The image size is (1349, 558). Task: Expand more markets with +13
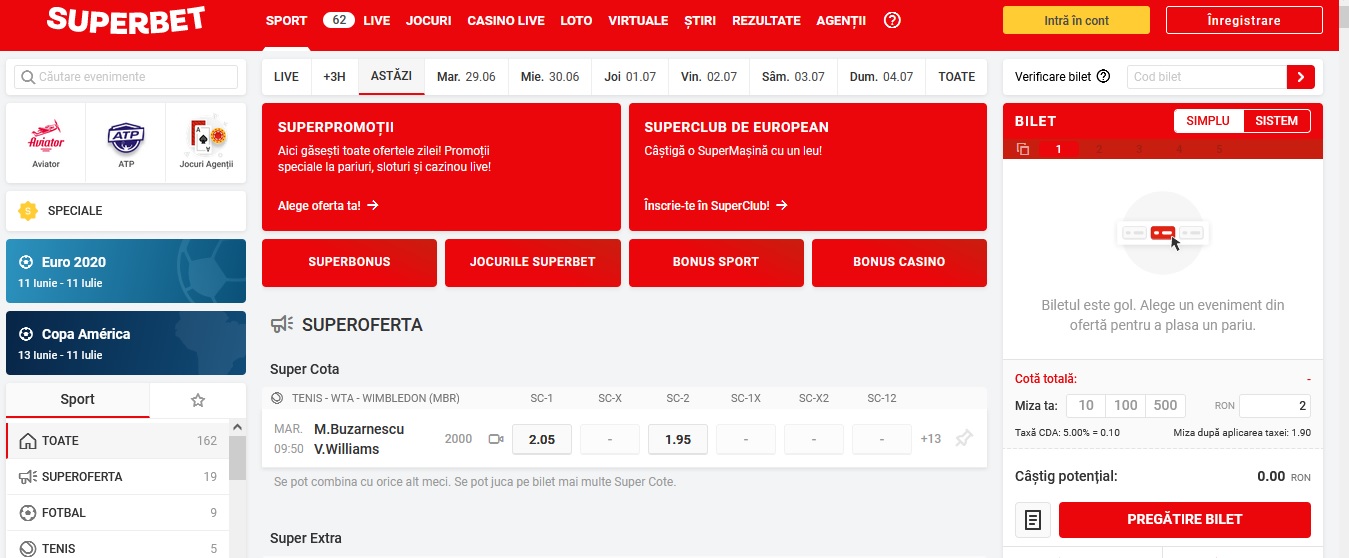point(931,439)
